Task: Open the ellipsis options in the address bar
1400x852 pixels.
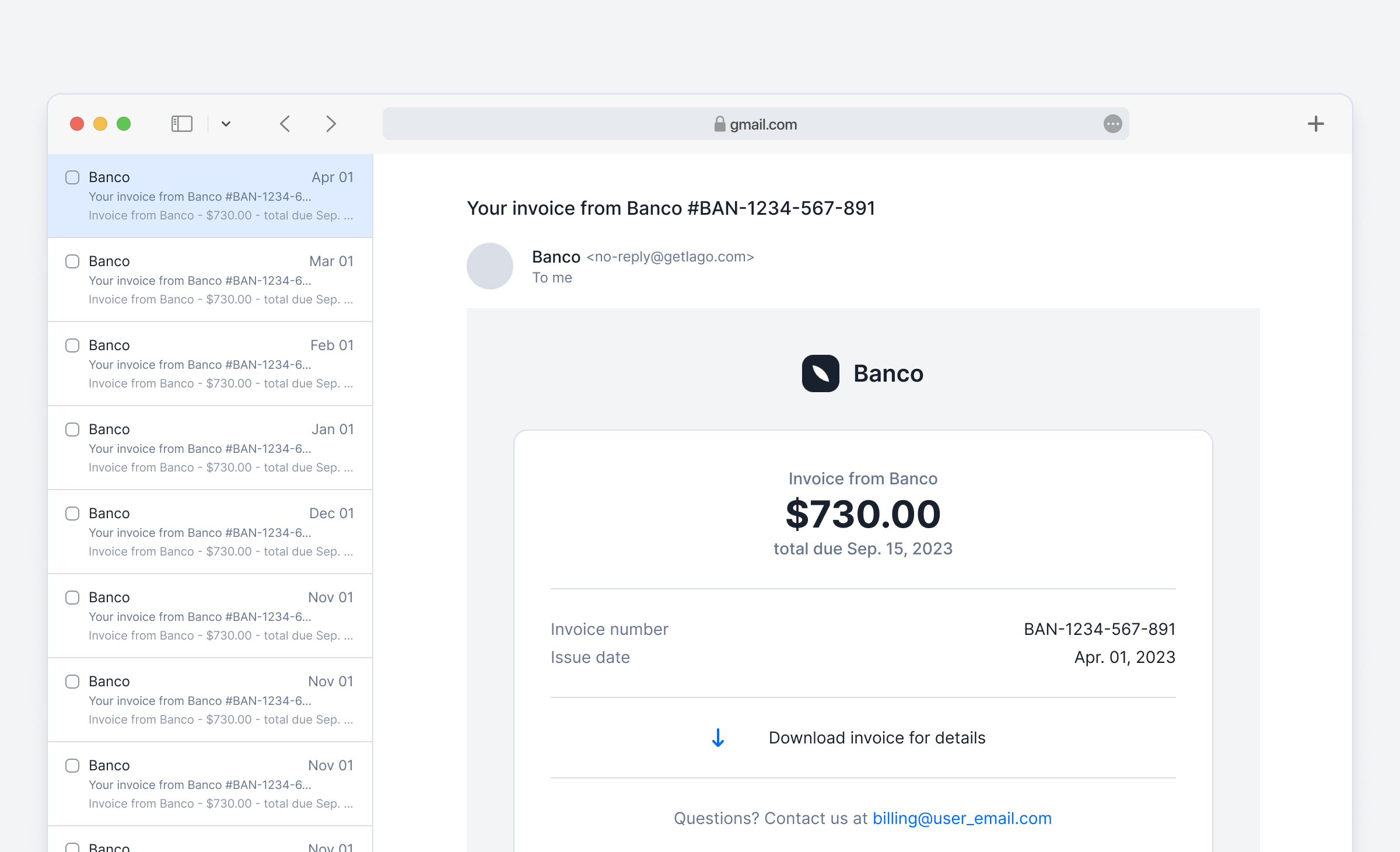Action: (x=1112, y=124)
